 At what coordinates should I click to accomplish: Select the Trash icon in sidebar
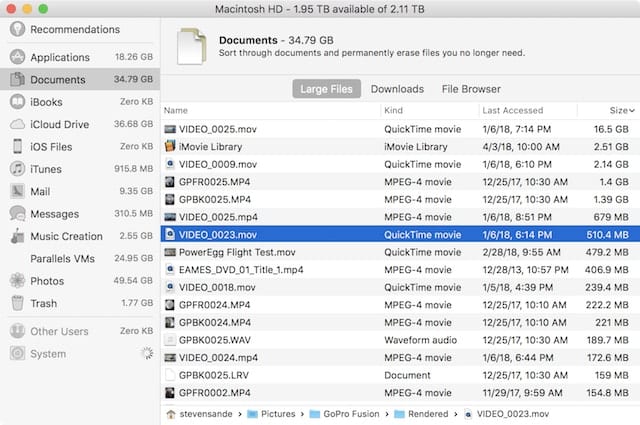point(17,303)
